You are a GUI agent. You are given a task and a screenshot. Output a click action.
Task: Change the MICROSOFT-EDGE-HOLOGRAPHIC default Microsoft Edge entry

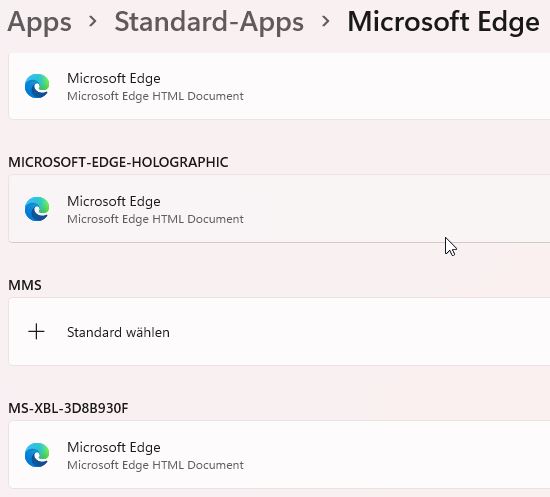[x=279, y=209]
